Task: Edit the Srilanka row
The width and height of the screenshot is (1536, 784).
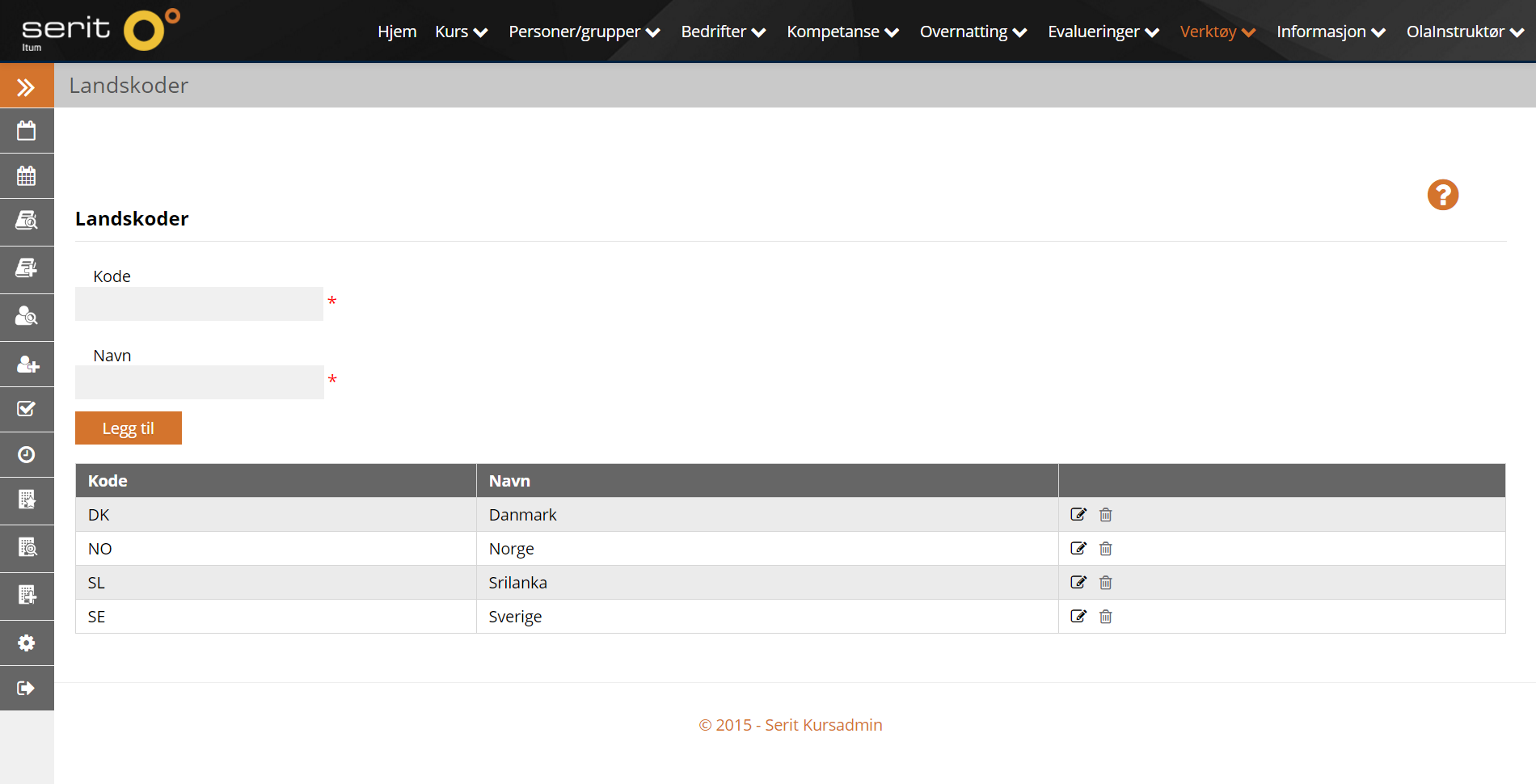Action: (1078, 583)
